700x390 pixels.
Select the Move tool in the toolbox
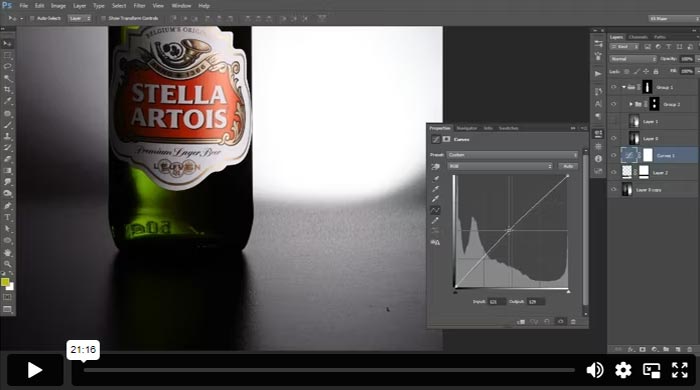(x=7, y=43)
